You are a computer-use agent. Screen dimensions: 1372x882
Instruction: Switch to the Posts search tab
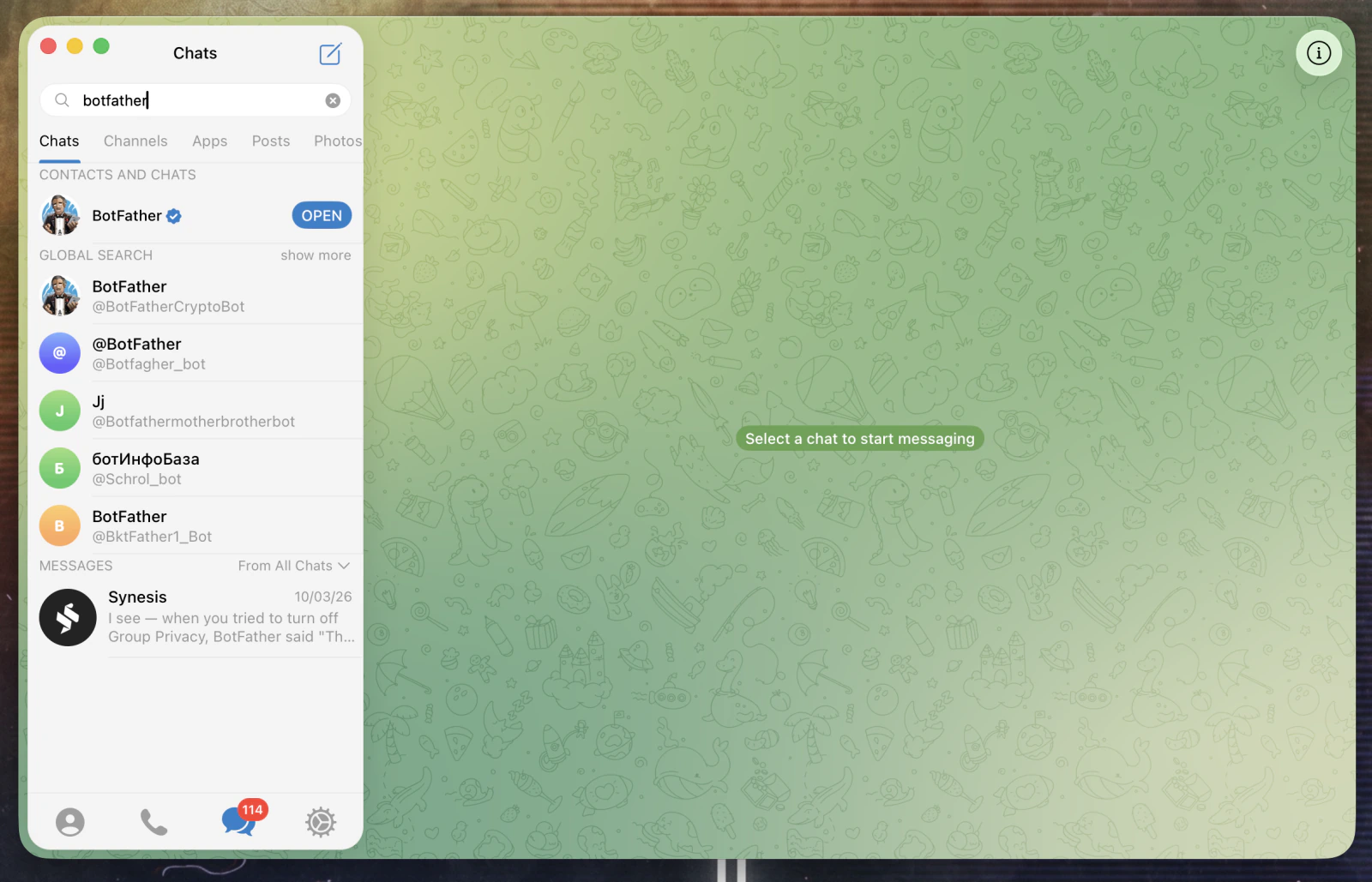[271, 141]
